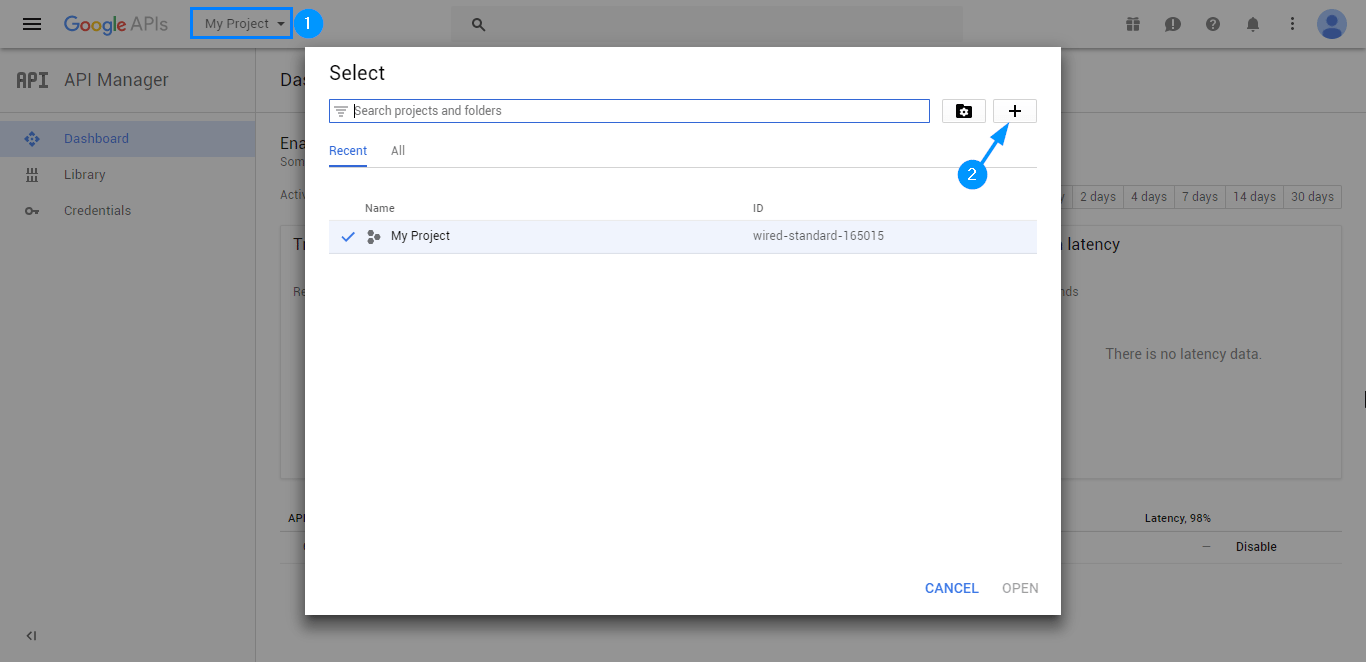Viewport: 1366px width, 662px height.
Task: Click the Name column header
Action: pos(380,208)
